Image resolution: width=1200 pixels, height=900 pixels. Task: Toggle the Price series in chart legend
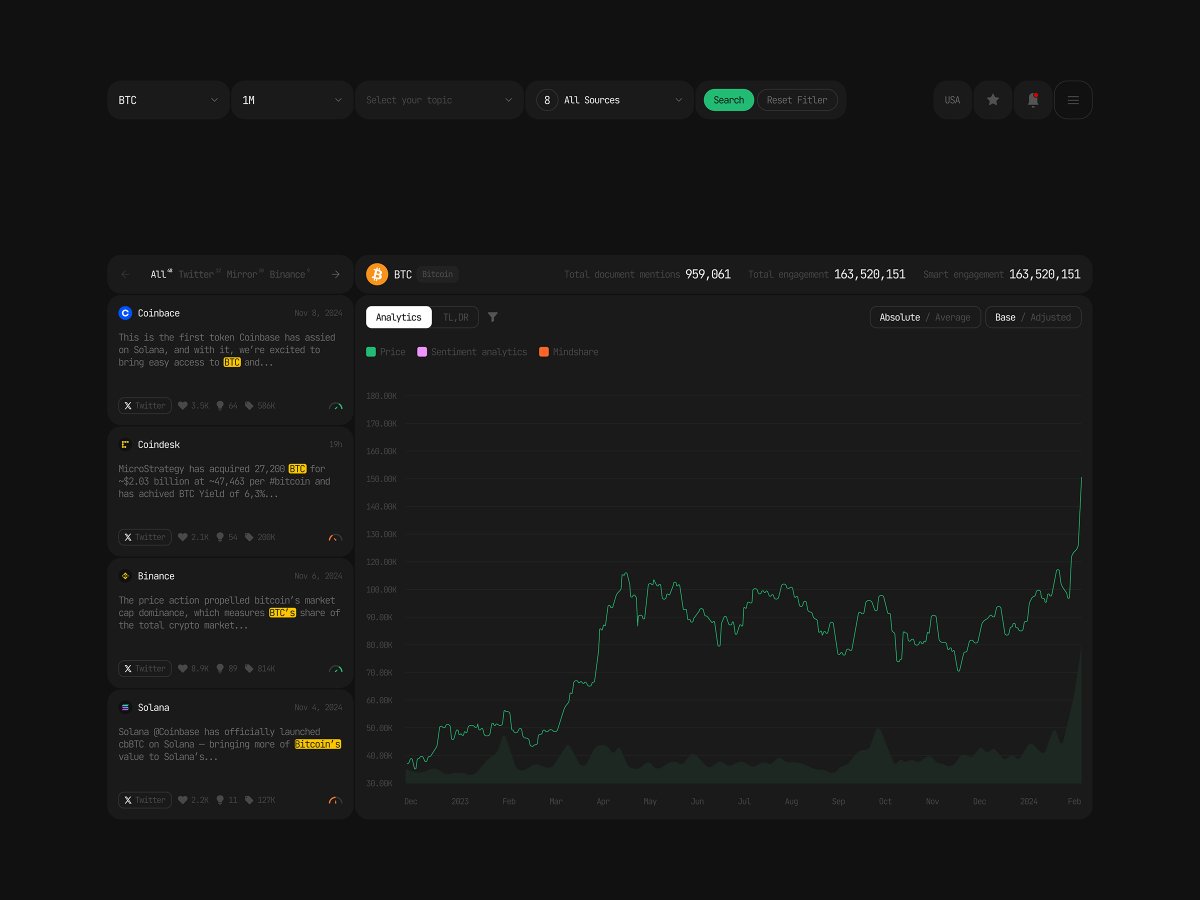[385, 352]
